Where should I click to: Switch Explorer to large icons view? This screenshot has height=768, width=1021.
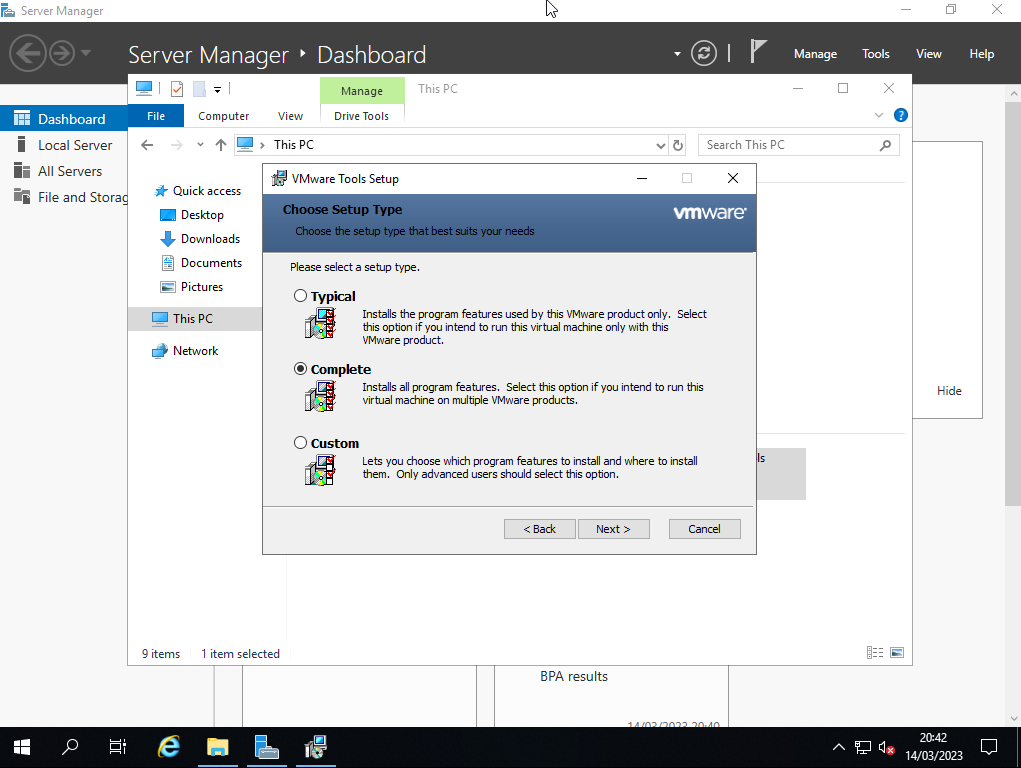(897, 653)
